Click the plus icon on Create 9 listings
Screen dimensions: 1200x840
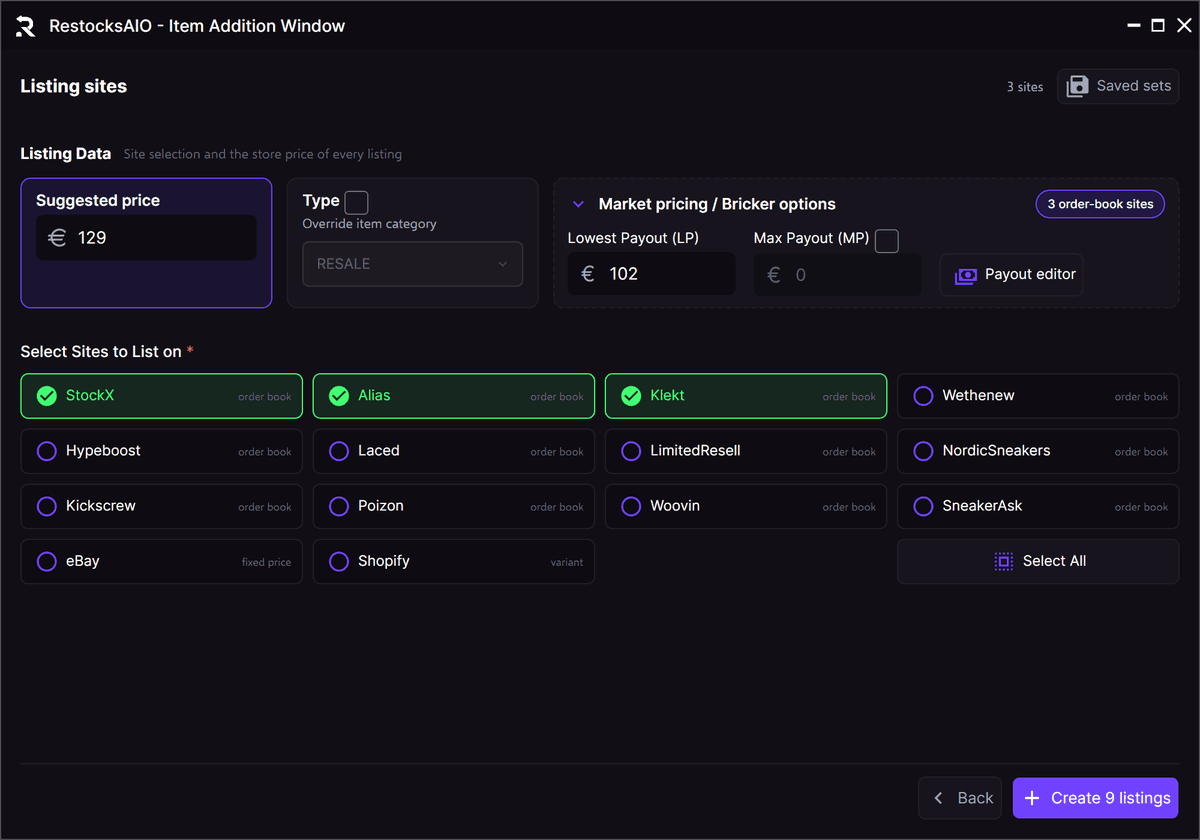(x=1033, y=798)
